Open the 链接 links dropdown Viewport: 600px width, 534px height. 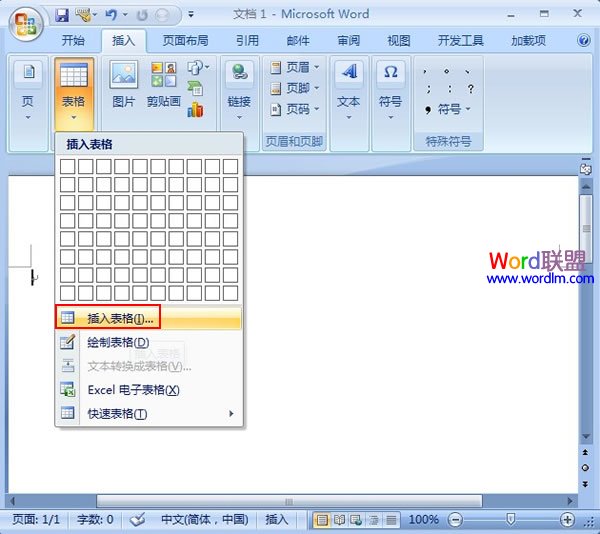(x=239, y=92)
